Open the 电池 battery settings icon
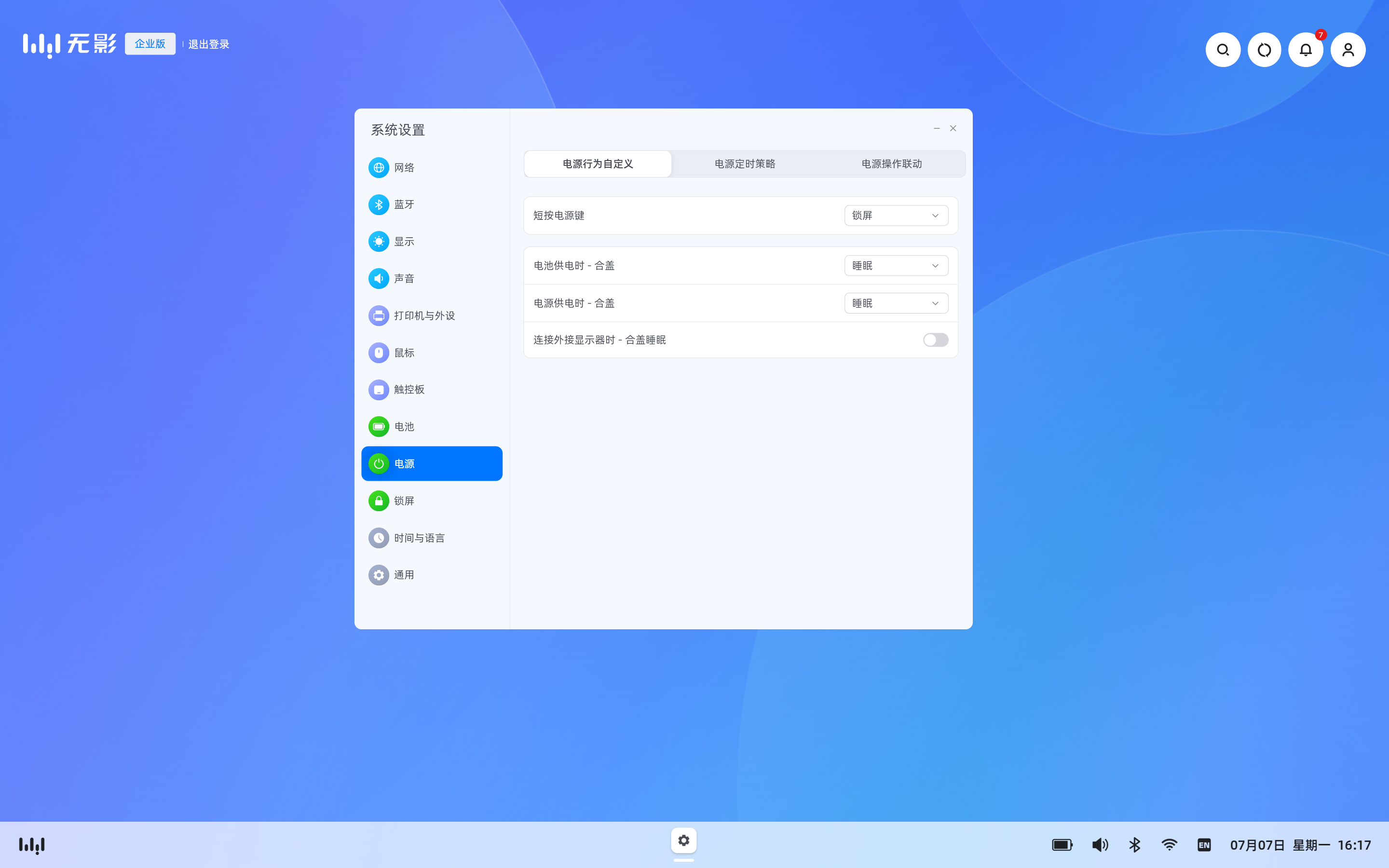Viewport: 1389px width, 868px height. tap(378, 427)
